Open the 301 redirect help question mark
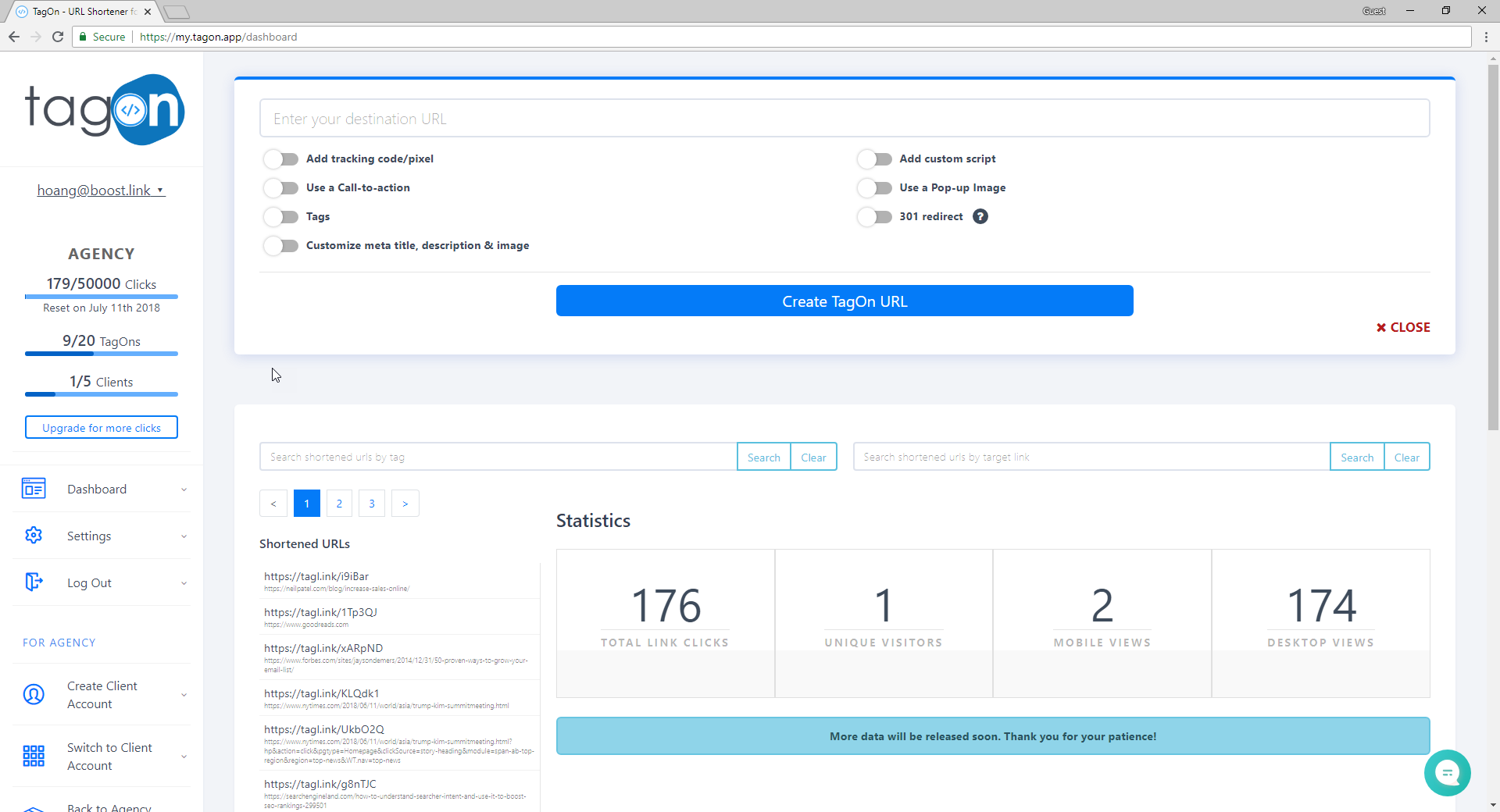The width and height of the screenshot is (1500, 812). 980,217
